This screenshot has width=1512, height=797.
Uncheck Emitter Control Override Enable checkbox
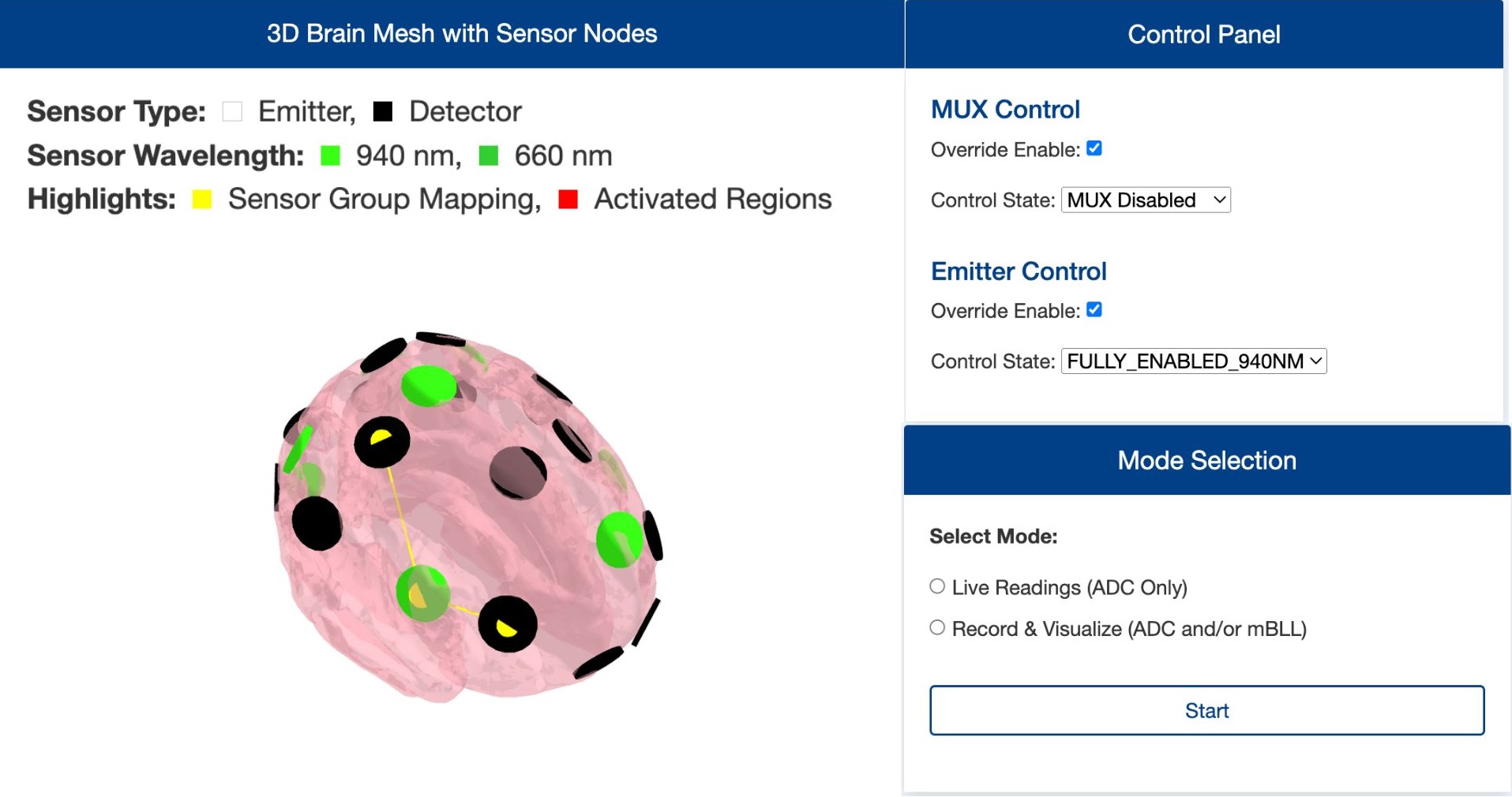click(1094, 310)
